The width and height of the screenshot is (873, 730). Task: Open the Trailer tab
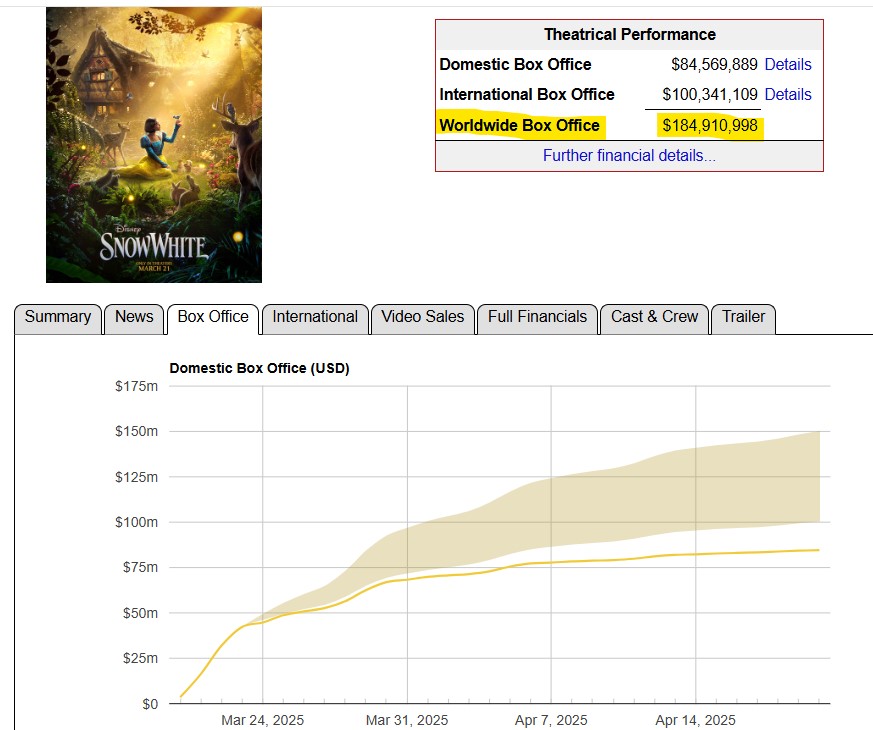(743, 317)
